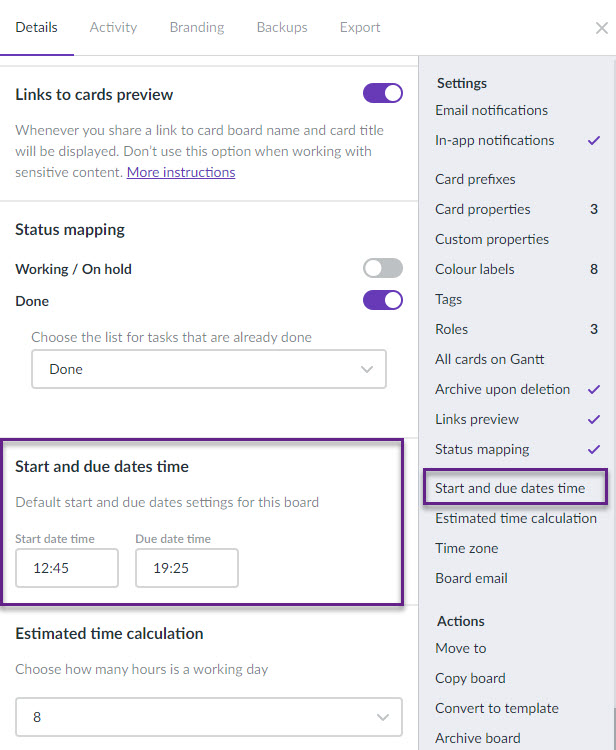Click the In-app notifications checkmark icon
Screen dimensions: 616x750
pos(594,141)
